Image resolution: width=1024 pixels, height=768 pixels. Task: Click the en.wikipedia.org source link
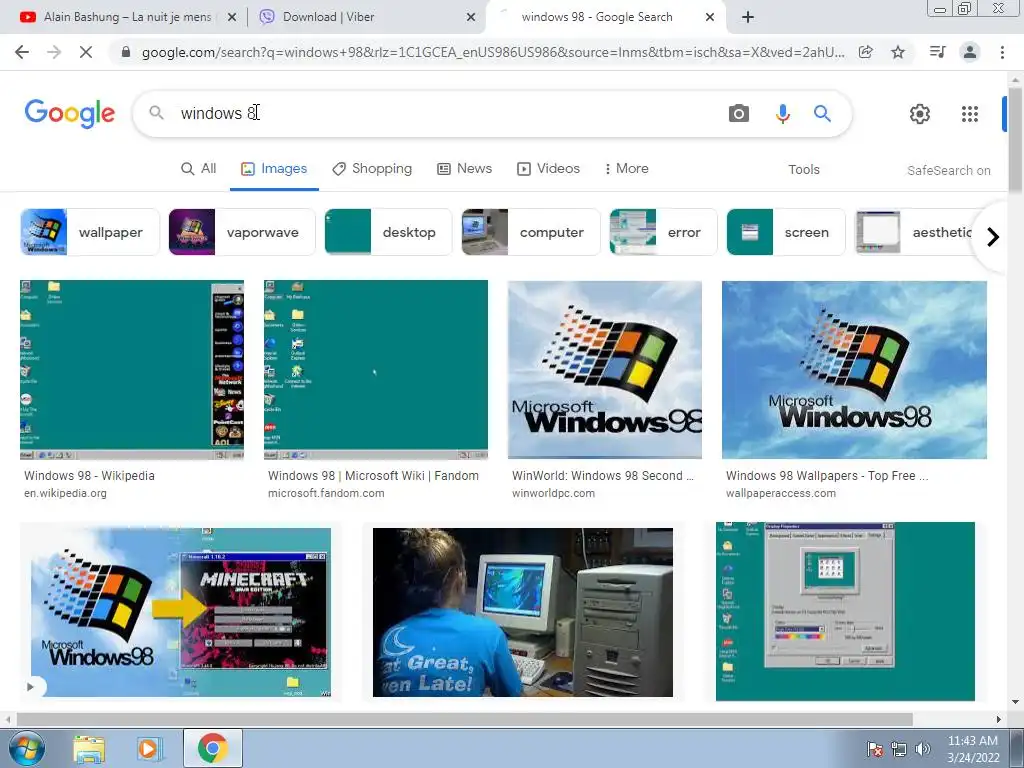pos(65,493)
